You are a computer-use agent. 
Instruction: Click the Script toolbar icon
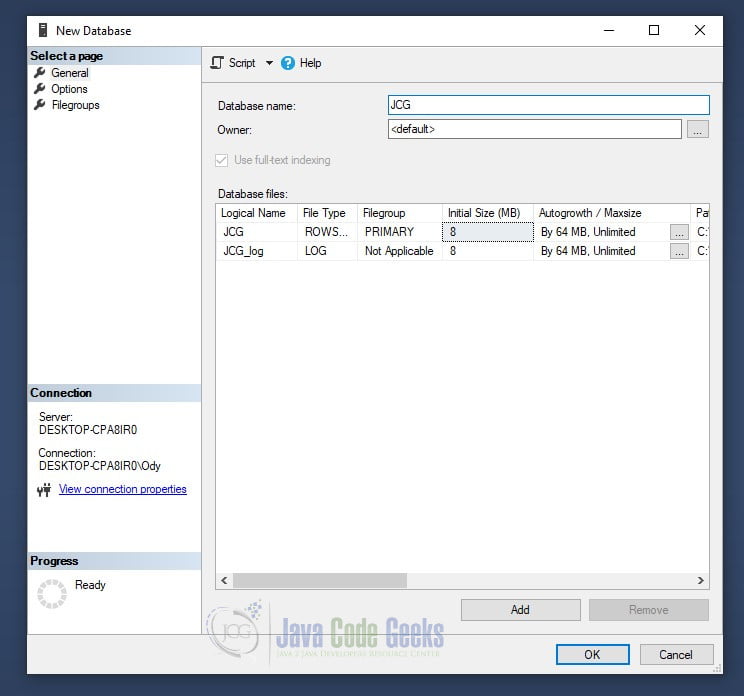point(217,63)
